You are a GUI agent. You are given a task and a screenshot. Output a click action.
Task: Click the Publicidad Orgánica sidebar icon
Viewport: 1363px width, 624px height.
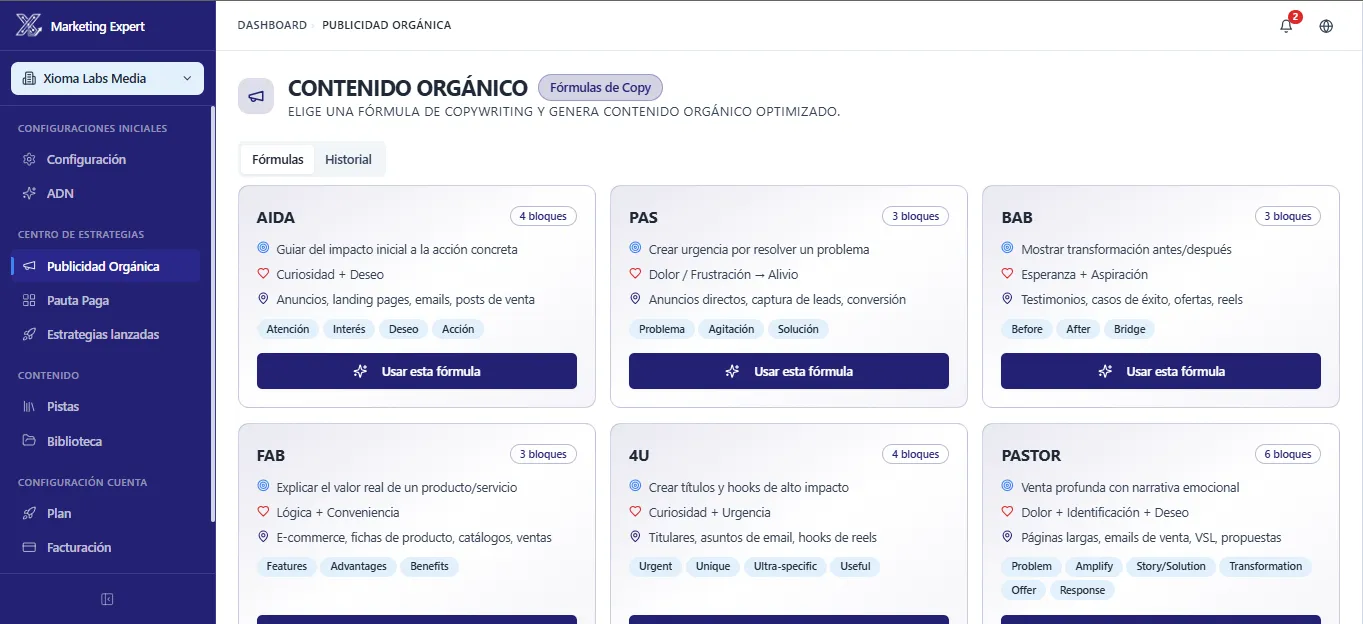[32, 266]
